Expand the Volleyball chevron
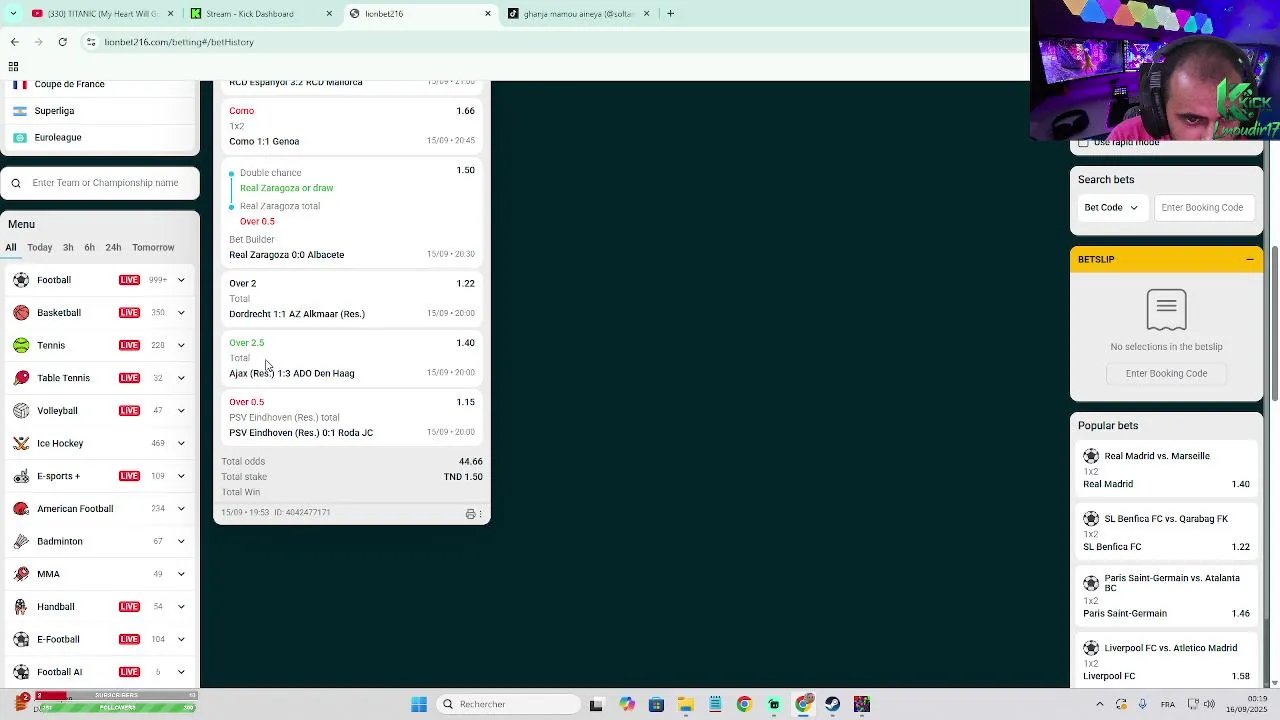This screenshot has width=1280, height=720. click(181, 411)
